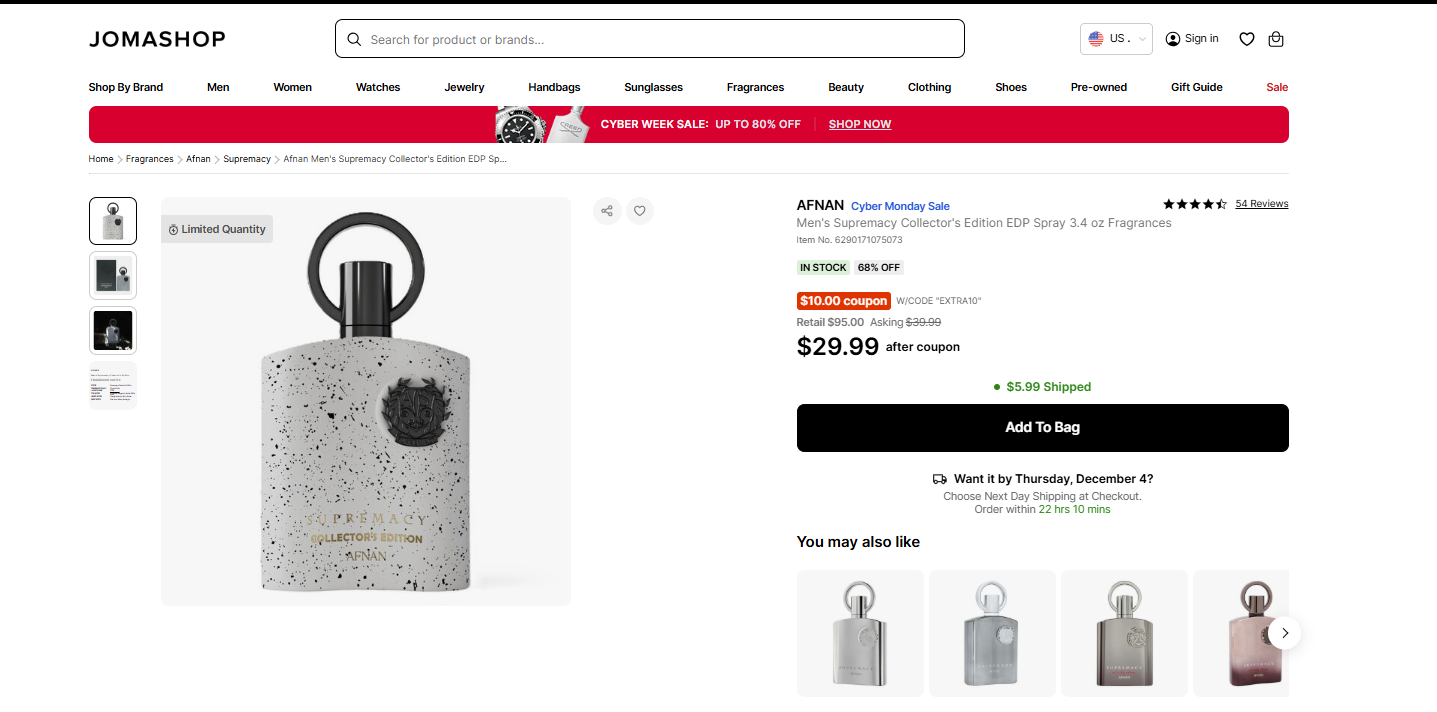
Task: Select the Sale menu item
Action: 1277,87
